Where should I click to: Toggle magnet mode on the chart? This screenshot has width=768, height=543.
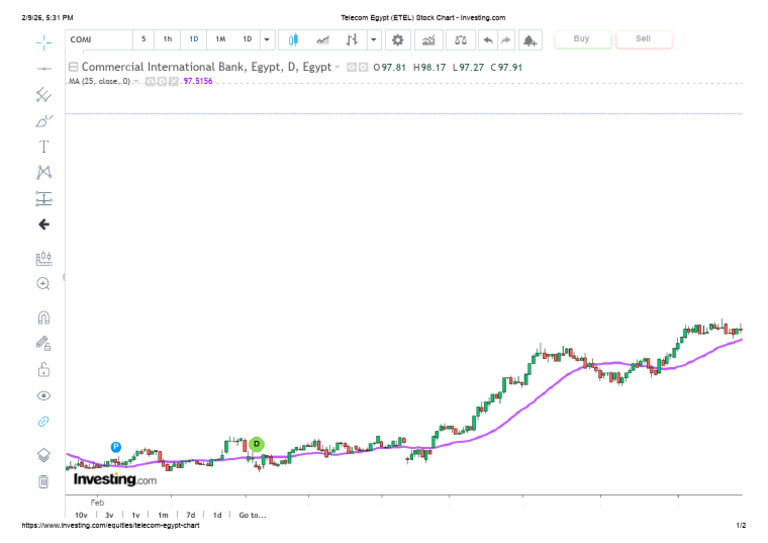(x=44, y=318)
